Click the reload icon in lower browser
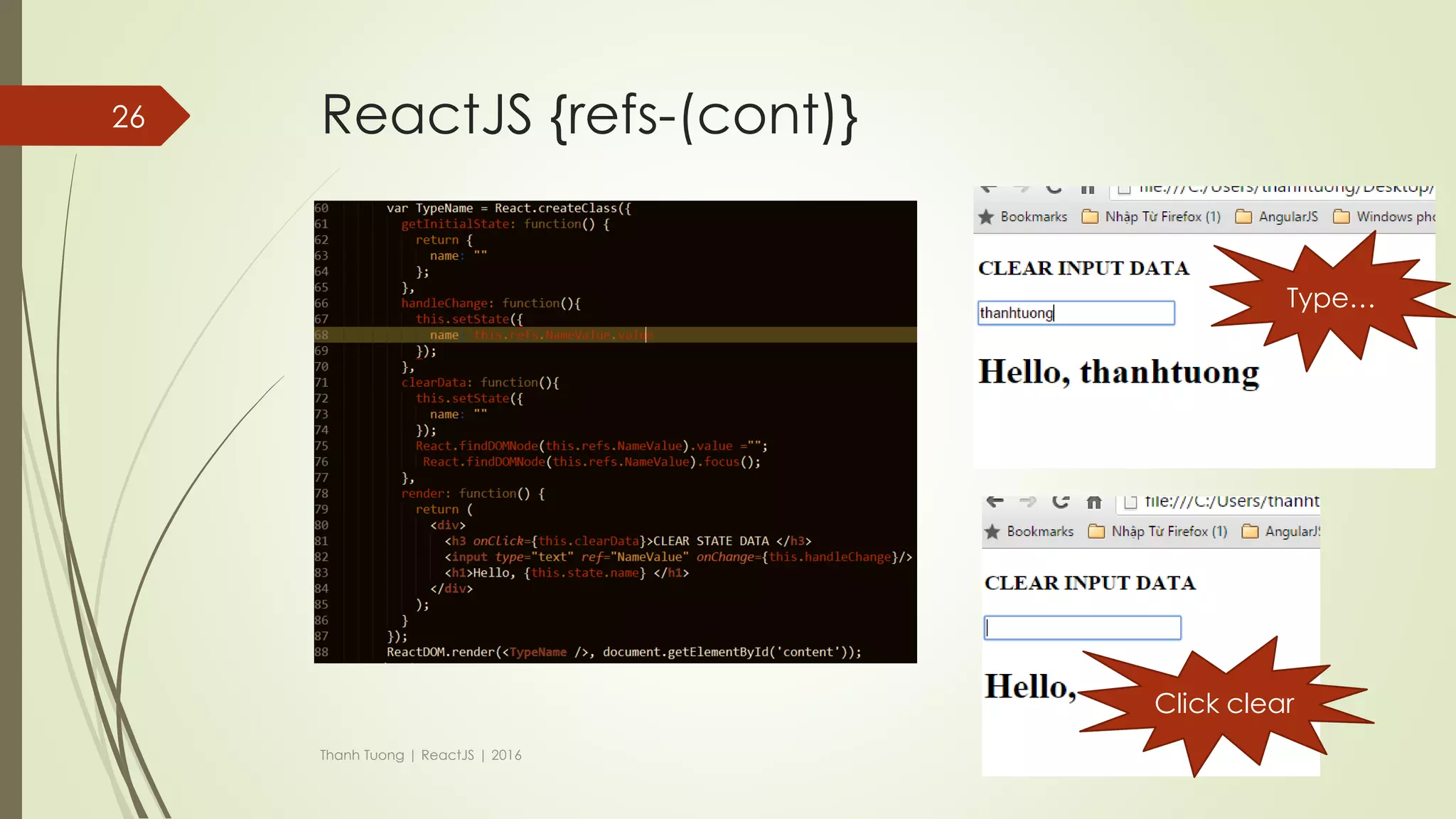This screenshot has width=1456, height=819. tap(1060, 502)
